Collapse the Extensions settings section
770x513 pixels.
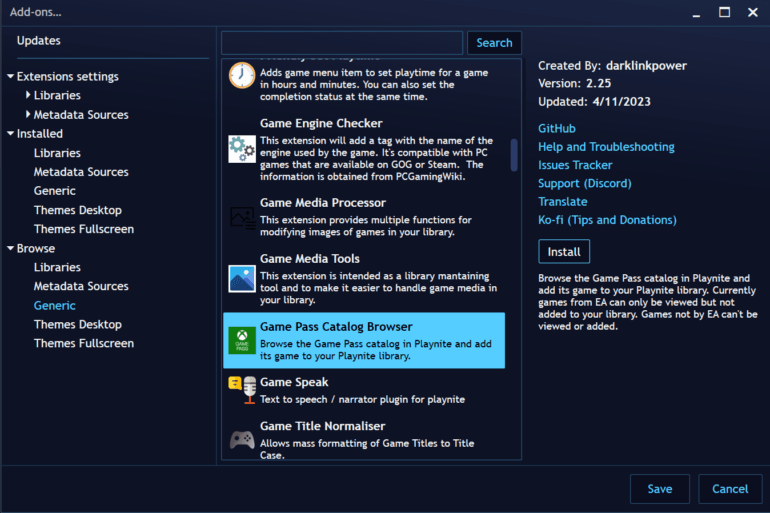[10, 76]
